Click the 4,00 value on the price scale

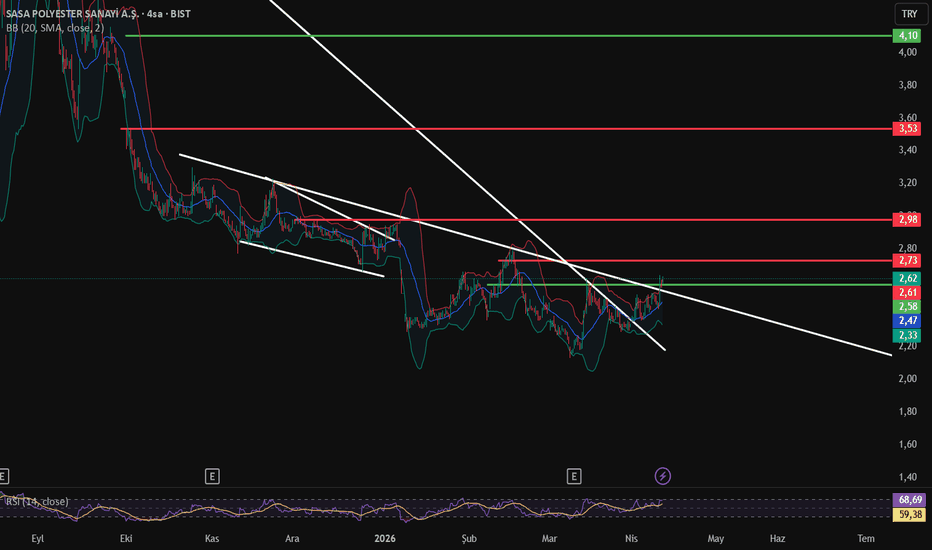tap(908, 52)
